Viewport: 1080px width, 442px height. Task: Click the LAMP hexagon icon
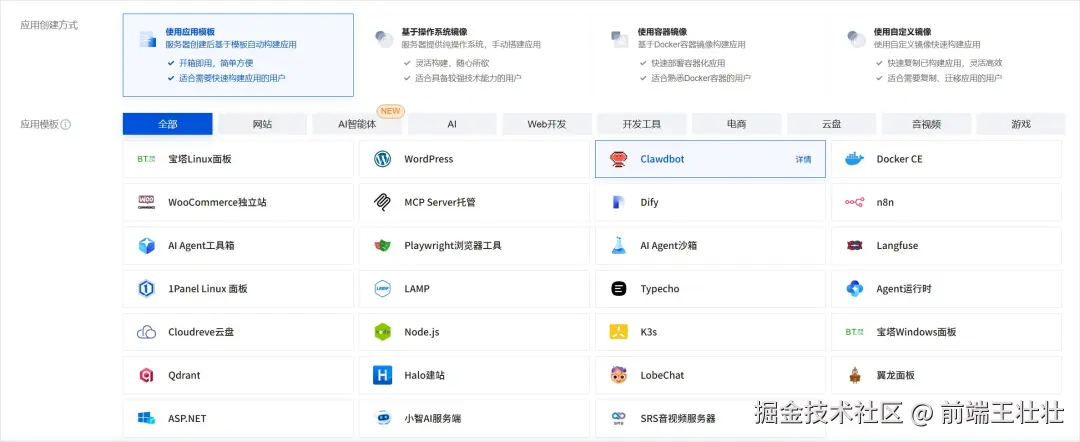382,289
